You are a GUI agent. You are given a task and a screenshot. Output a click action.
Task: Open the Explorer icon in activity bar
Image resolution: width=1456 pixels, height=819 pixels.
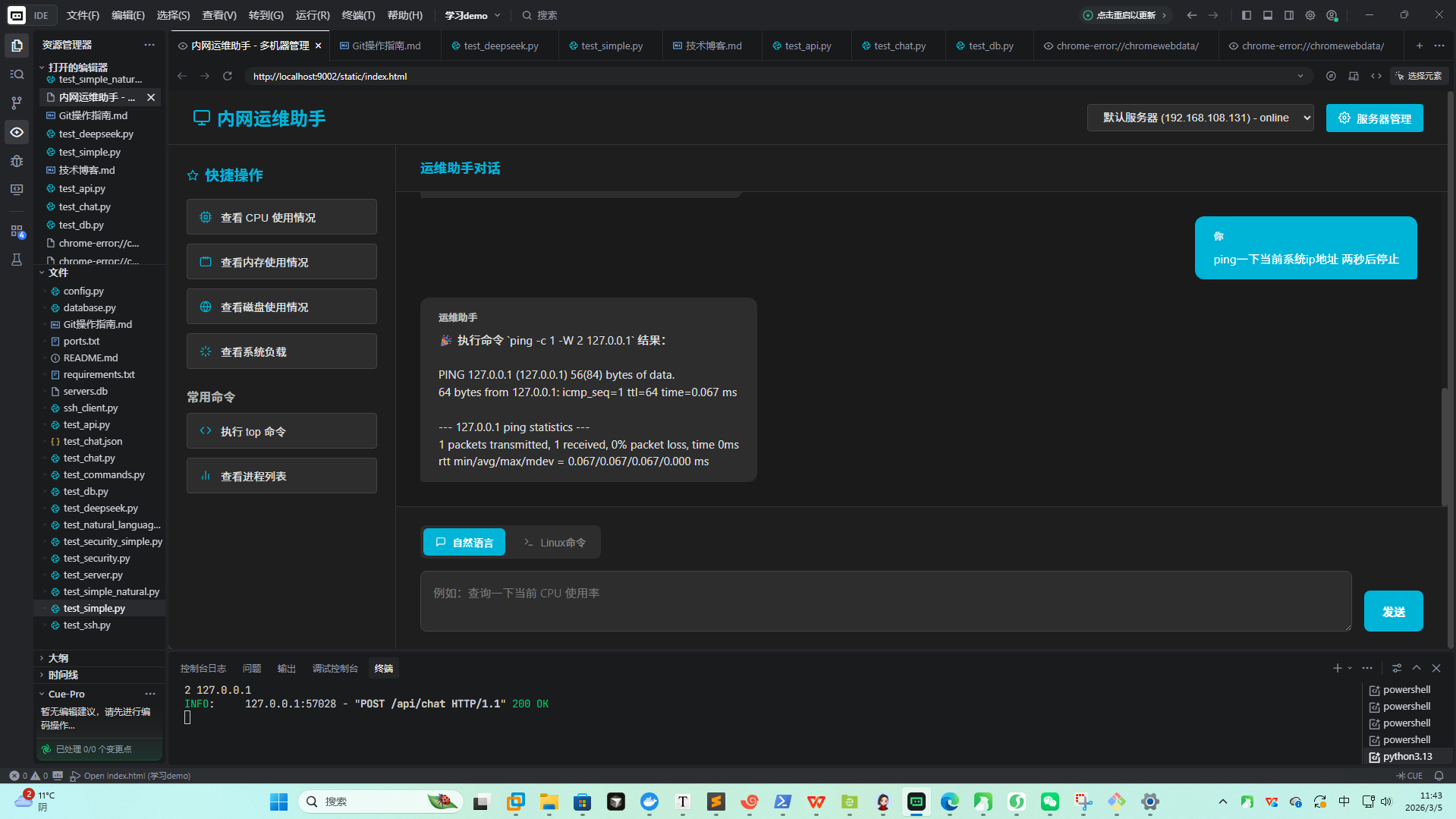tap(17, 46)
